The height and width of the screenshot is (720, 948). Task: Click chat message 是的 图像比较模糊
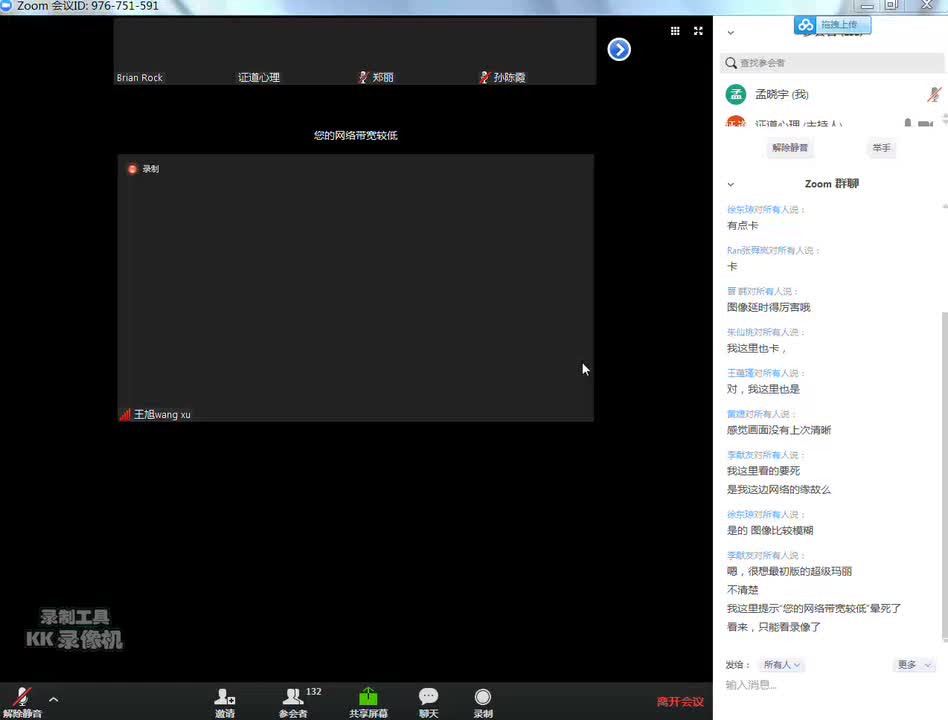pyautogui.click(x=770, y=530)
